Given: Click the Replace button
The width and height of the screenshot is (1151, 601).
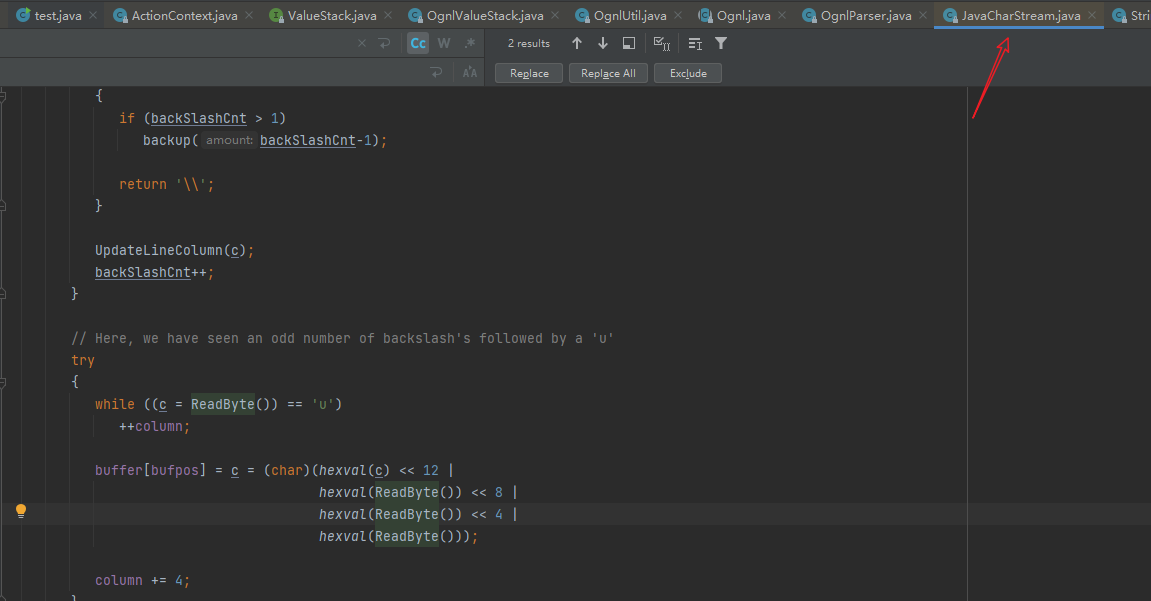Looking at the screenshot, I should coord(529,73).
